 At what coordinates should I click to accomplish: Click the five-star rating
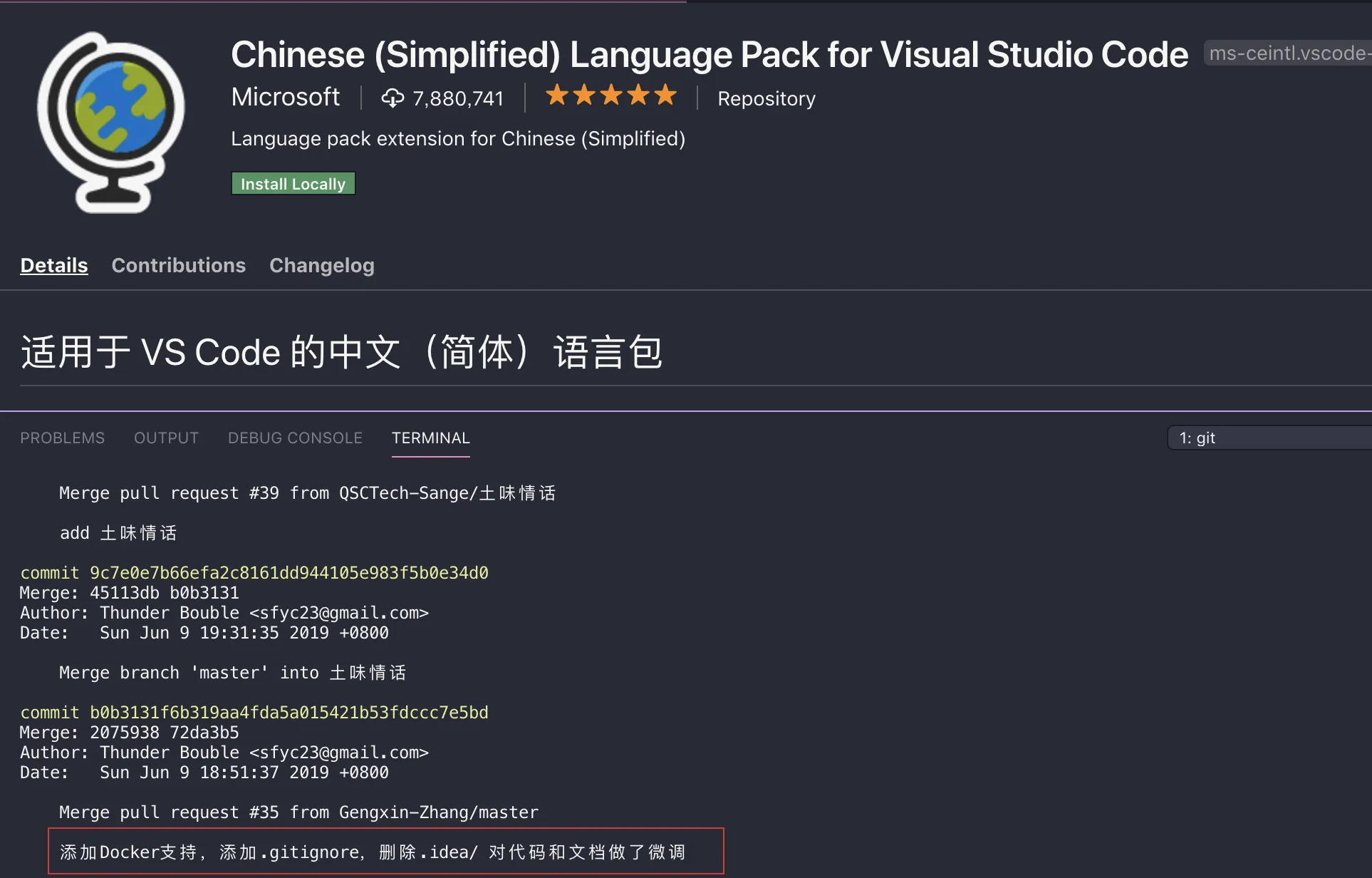coord(610,95)
